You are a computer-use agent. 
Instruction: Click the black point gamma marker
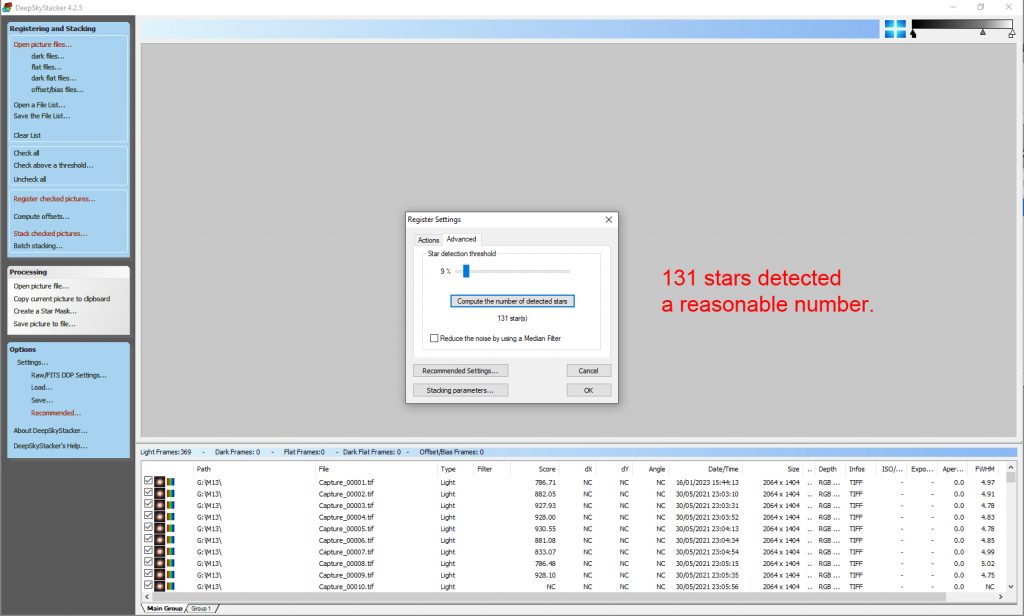(x=913, y=34)
